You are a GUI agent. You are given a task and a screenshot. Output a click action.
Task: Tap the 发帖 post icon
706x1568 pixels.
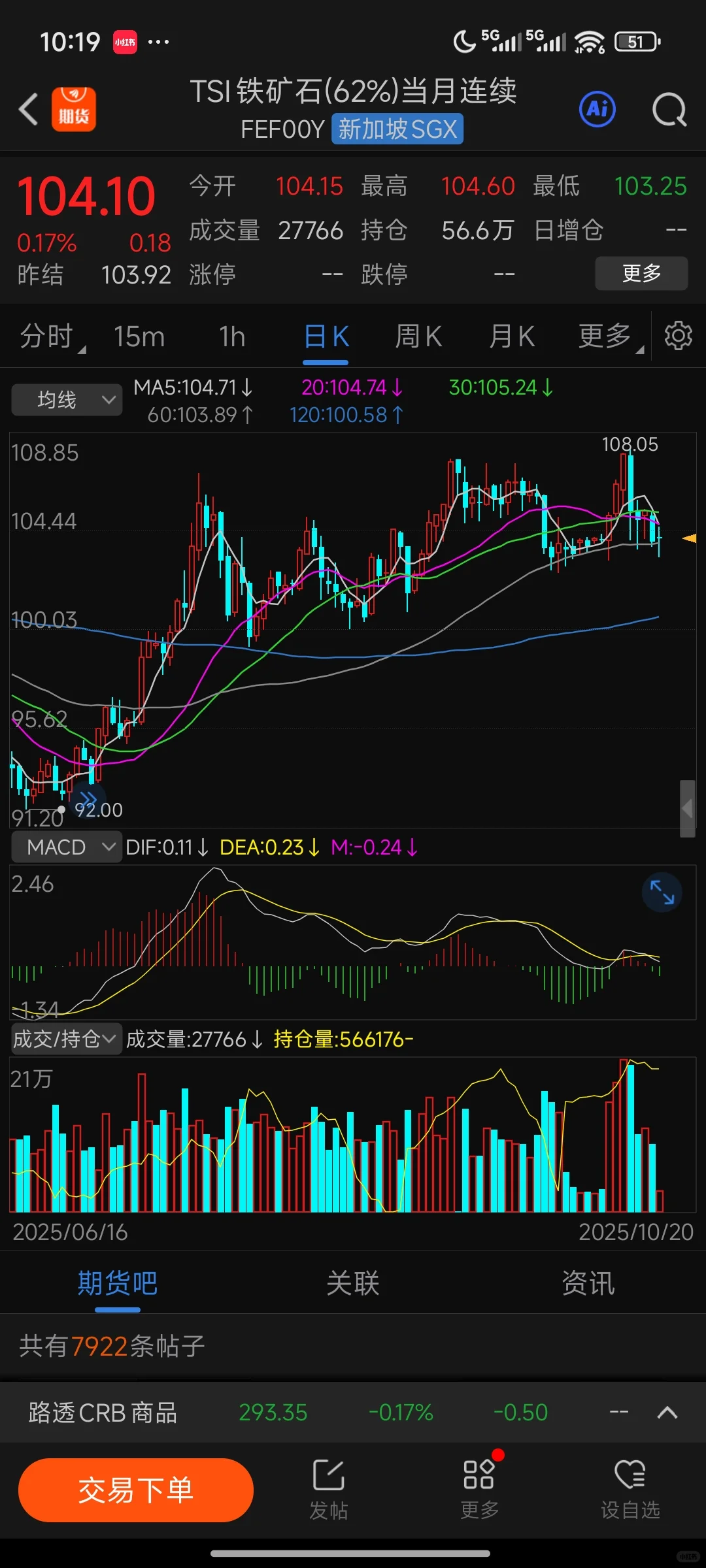coord(328,1490)
